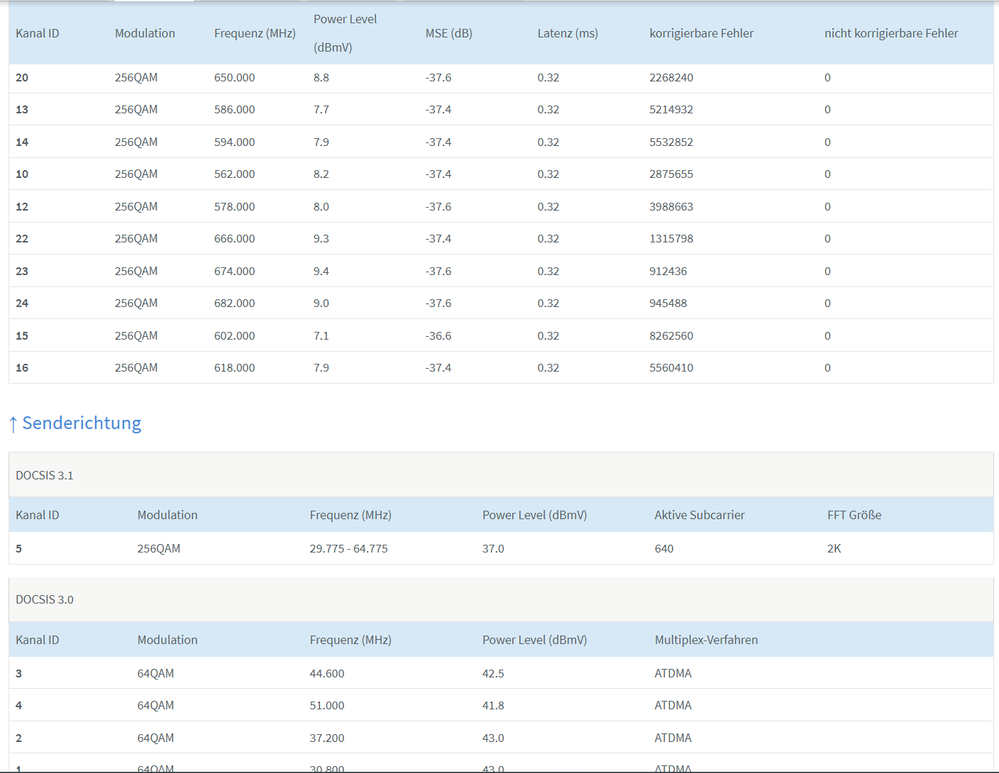Select the korrigierbare Fehler column header
The image size is (999, 773).
[701, 33]
